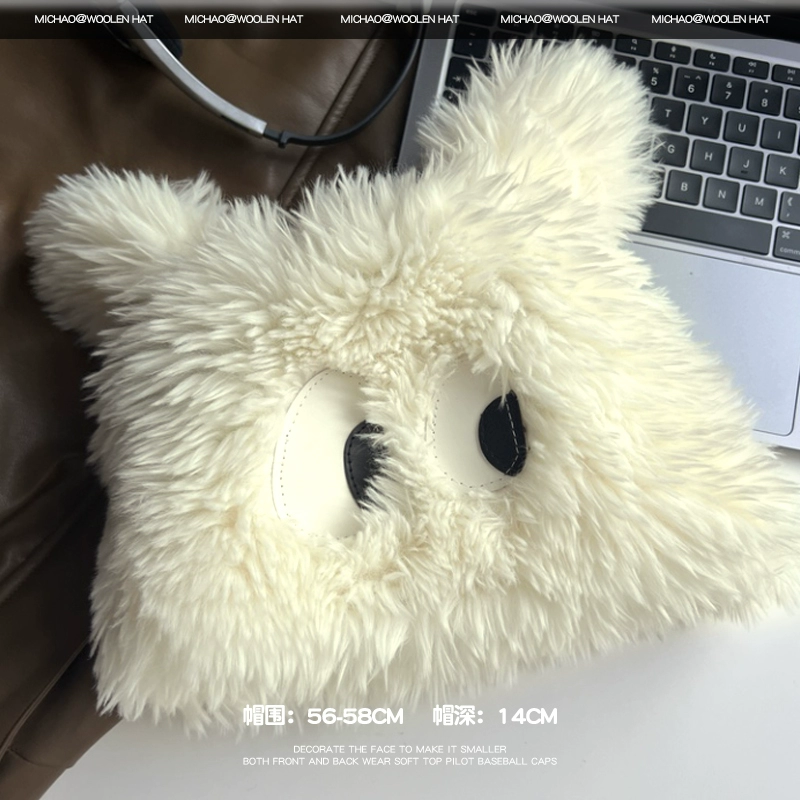Click the rightmost MICHAO@WOOLEN HAT watermark

coord(710,19)
